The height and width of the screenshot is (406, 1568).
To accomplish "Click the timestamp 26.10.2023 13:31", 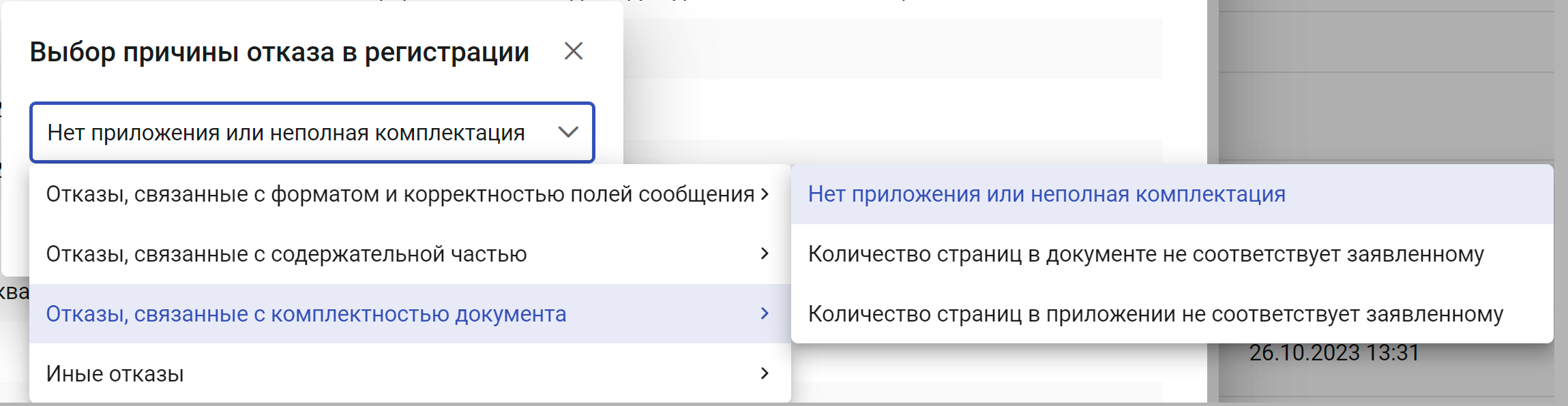I will 1334,353.
